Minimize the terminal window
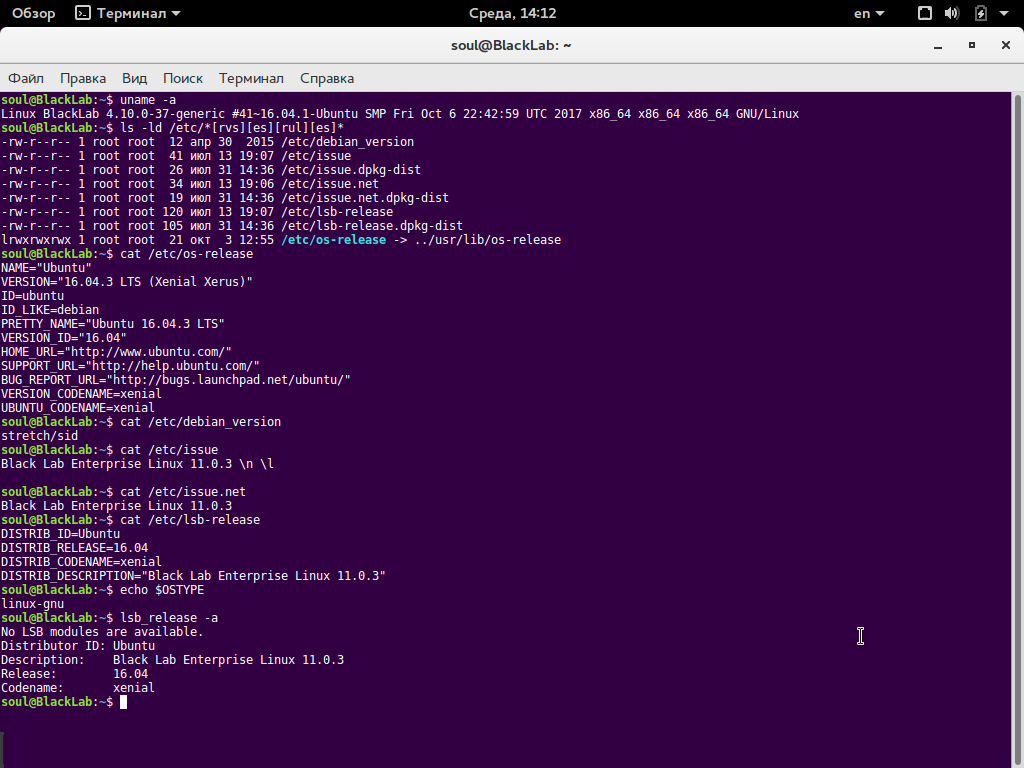1024x768 pixels. 938,46
